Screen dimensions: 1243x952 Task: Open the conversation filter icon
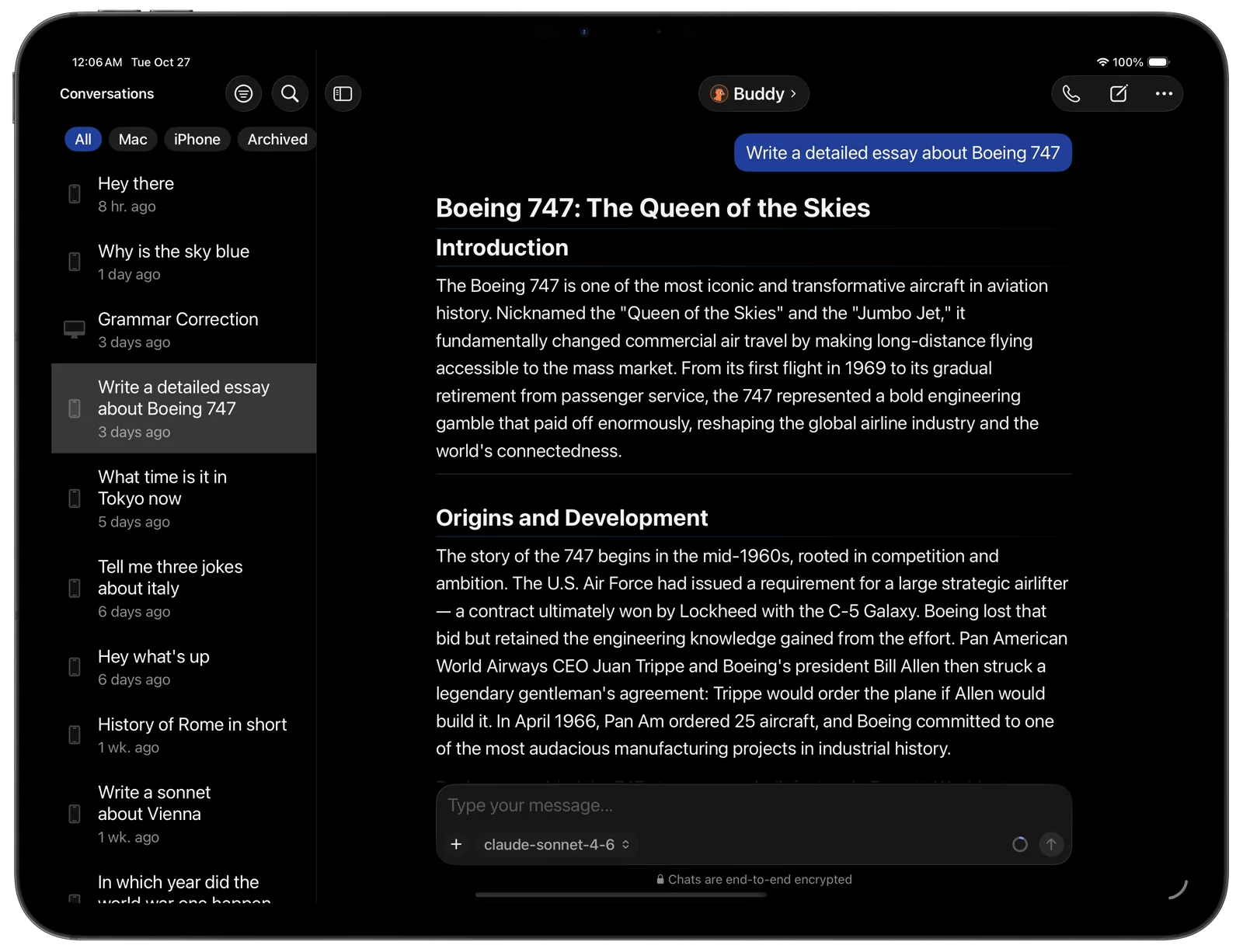click(243, 94)
